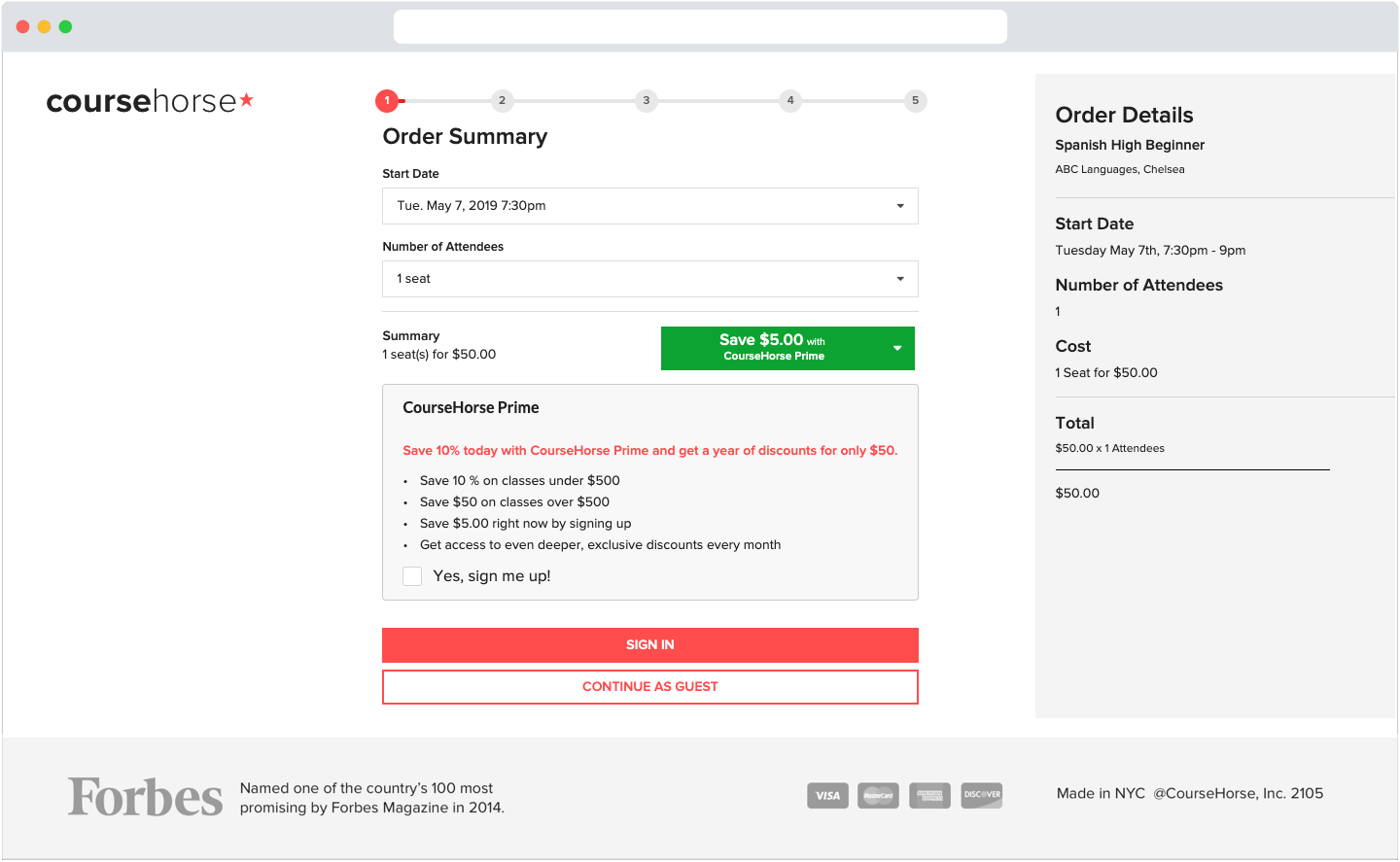Click the browser address bar
1400x862 pixels.
700,26
